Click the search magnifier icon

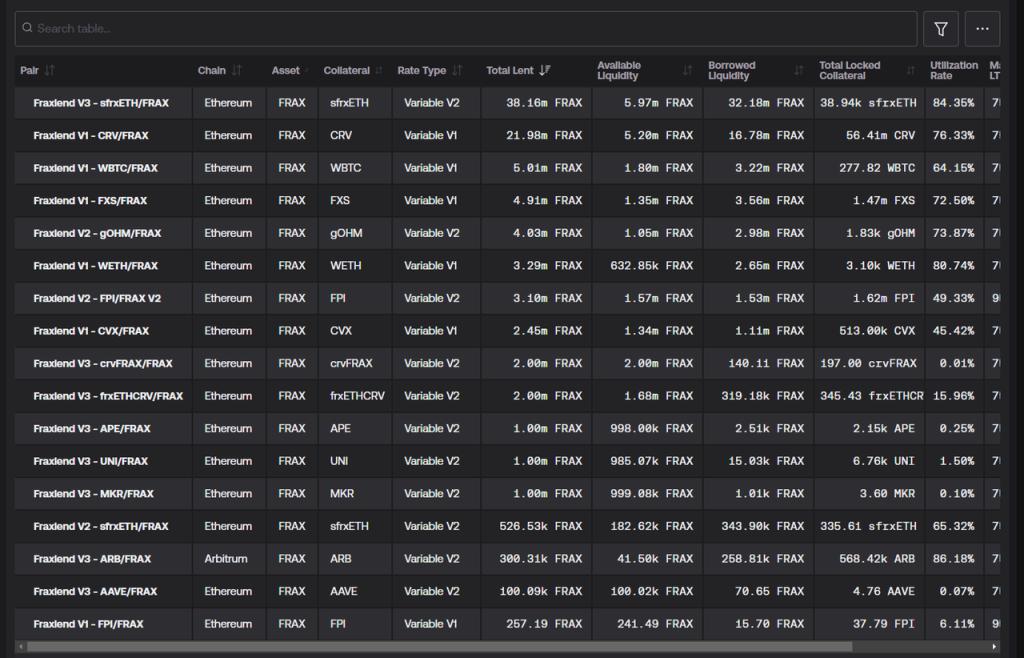[27, 29]
